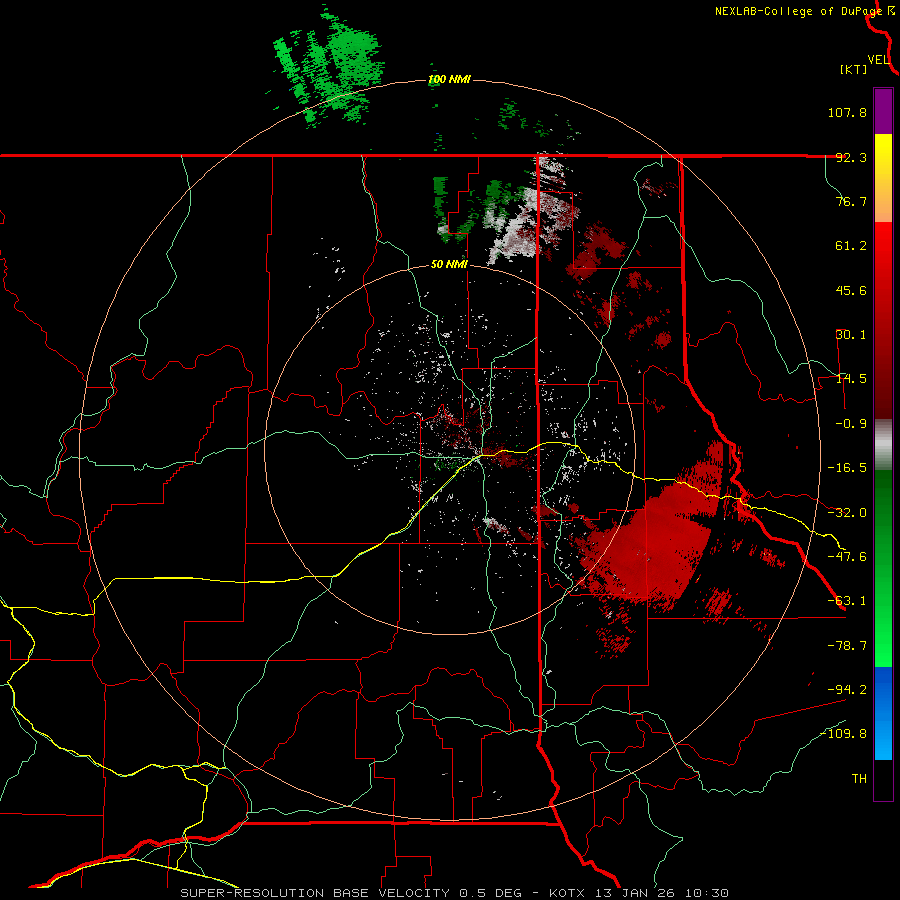The width and height of the screenshot is (900, 900).
Task: Click the yellow-orange segment of color bar
Action: tap(883, 178)
